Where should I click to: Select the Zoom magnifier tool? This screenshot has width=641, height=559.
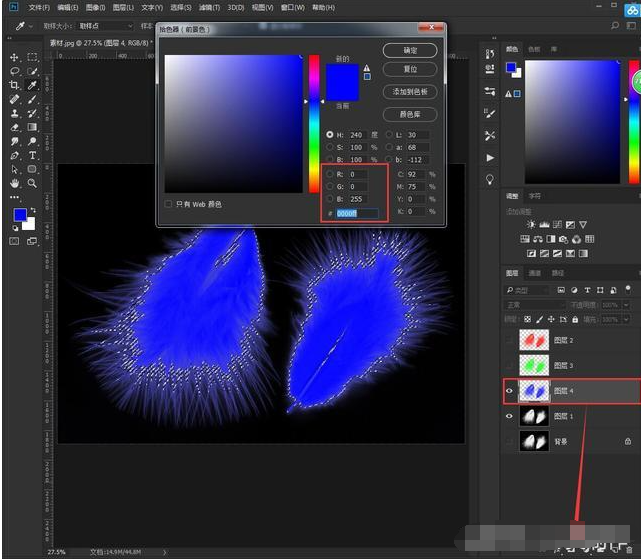[33, 184]
